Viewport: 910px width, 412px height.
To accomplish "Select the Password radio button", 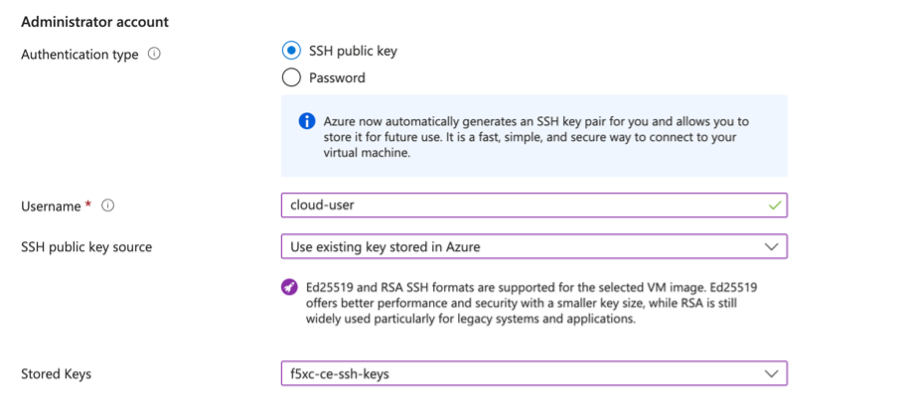I will point(291,77).
